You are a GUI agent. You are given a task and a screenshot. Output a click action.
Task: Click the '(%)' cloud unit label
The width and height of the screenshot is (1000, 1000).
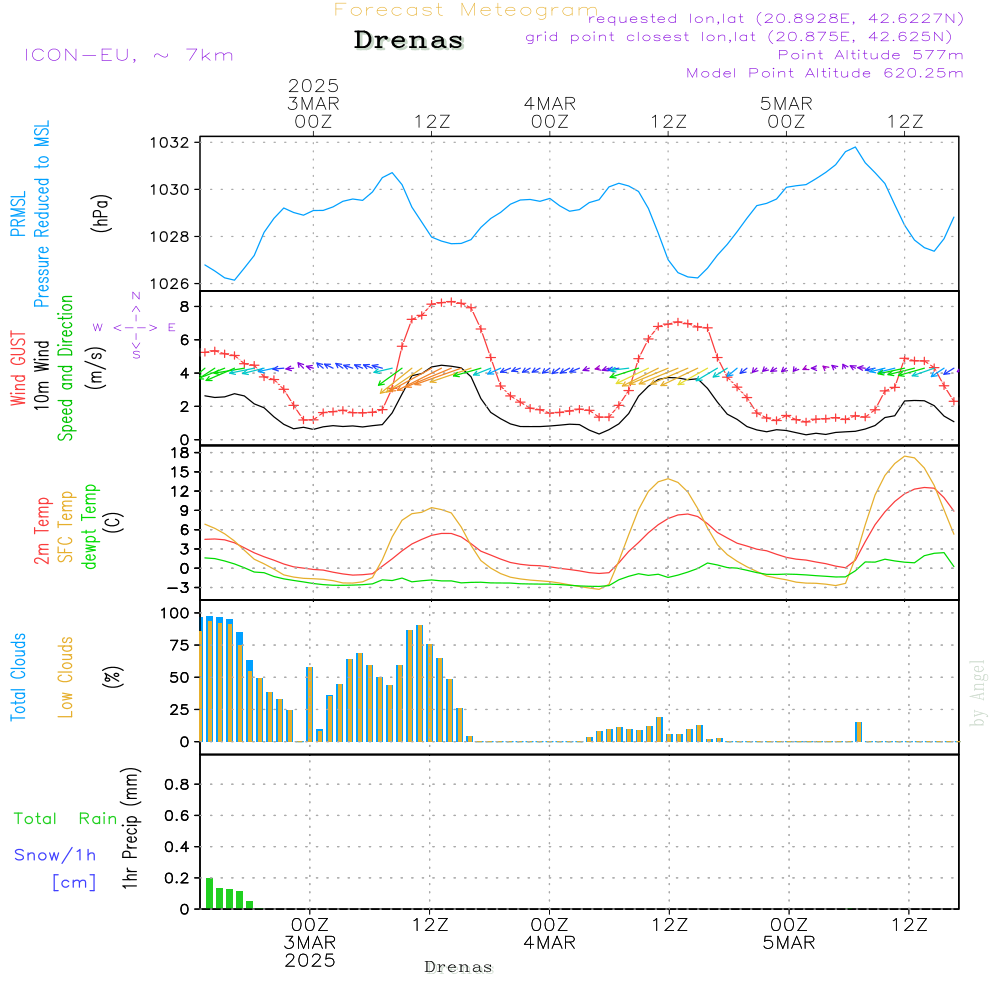(112, 677)
